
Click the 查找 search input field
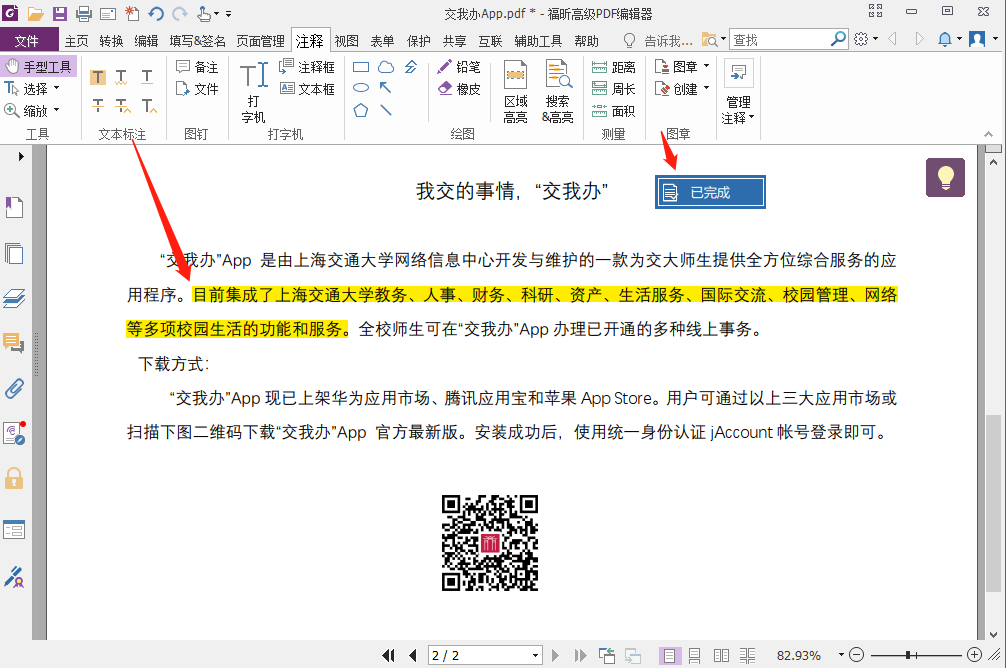pos(780,40)
